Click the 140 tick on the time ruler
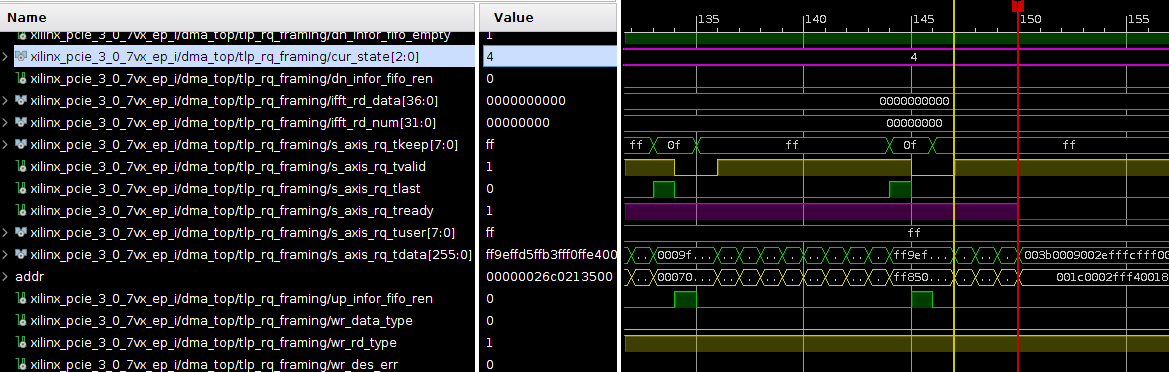 [816, 19]
